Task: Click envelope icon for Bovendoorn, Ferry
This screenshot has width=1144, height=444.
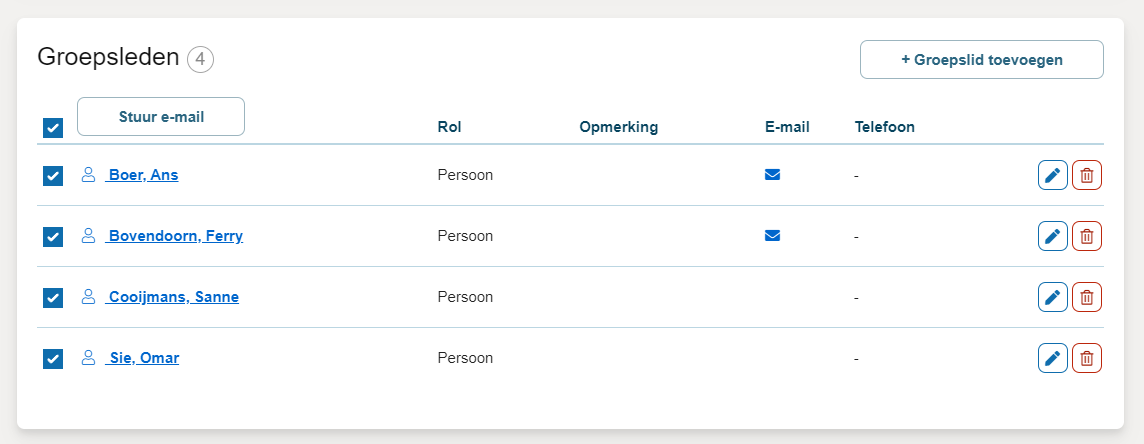Action: 772,236
